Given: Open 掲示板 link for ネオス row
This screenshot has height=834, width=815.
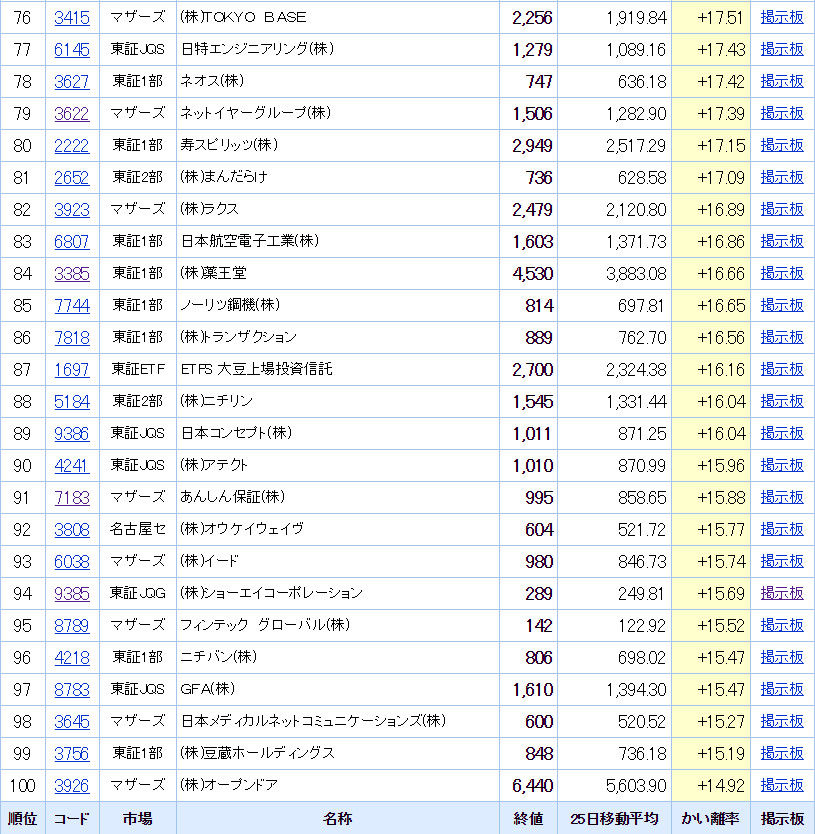Looking at the screenshot, I should (x=782, y=81).
